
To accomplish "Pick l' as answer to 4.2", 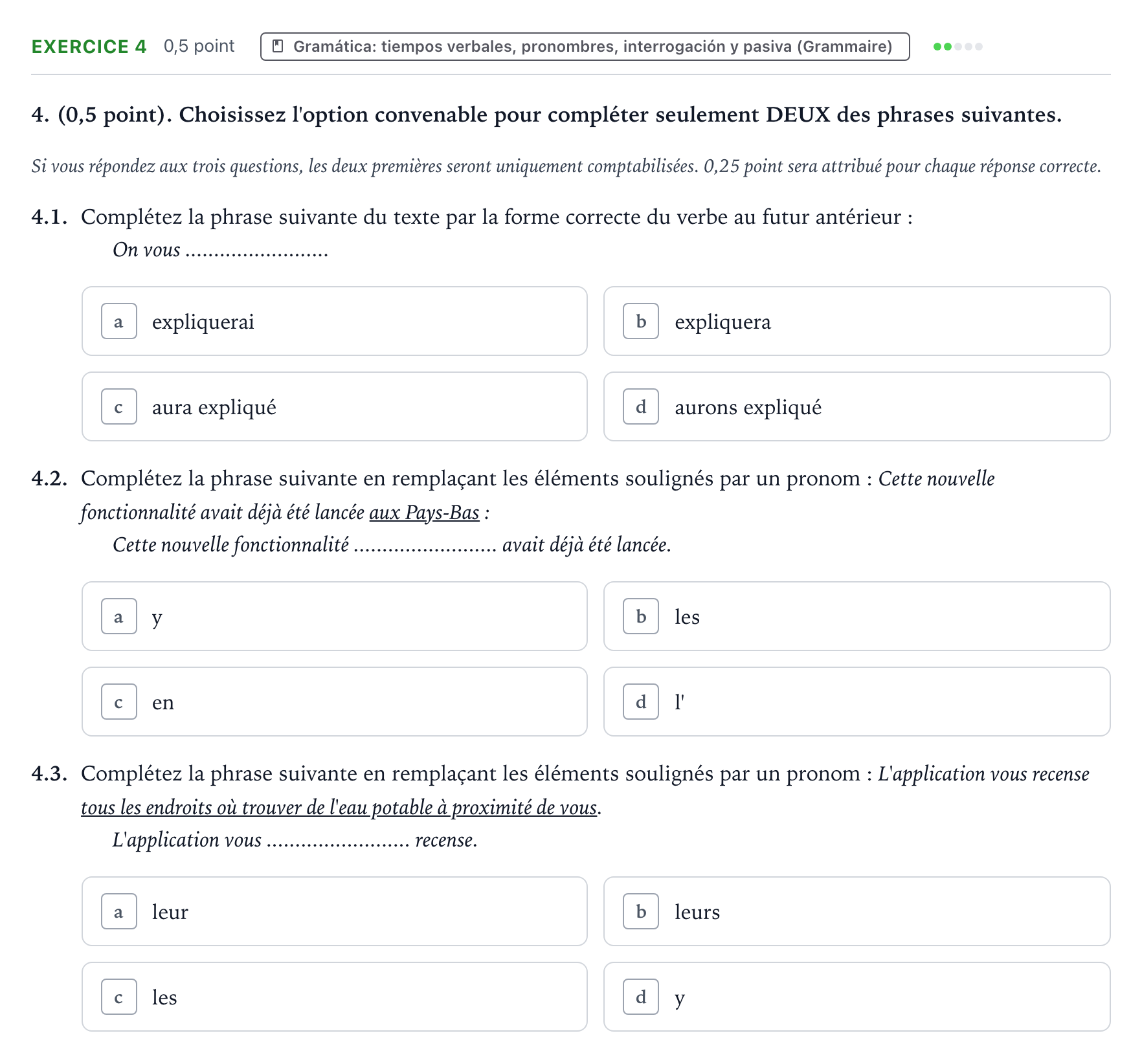I will click(x=856, y=702).
